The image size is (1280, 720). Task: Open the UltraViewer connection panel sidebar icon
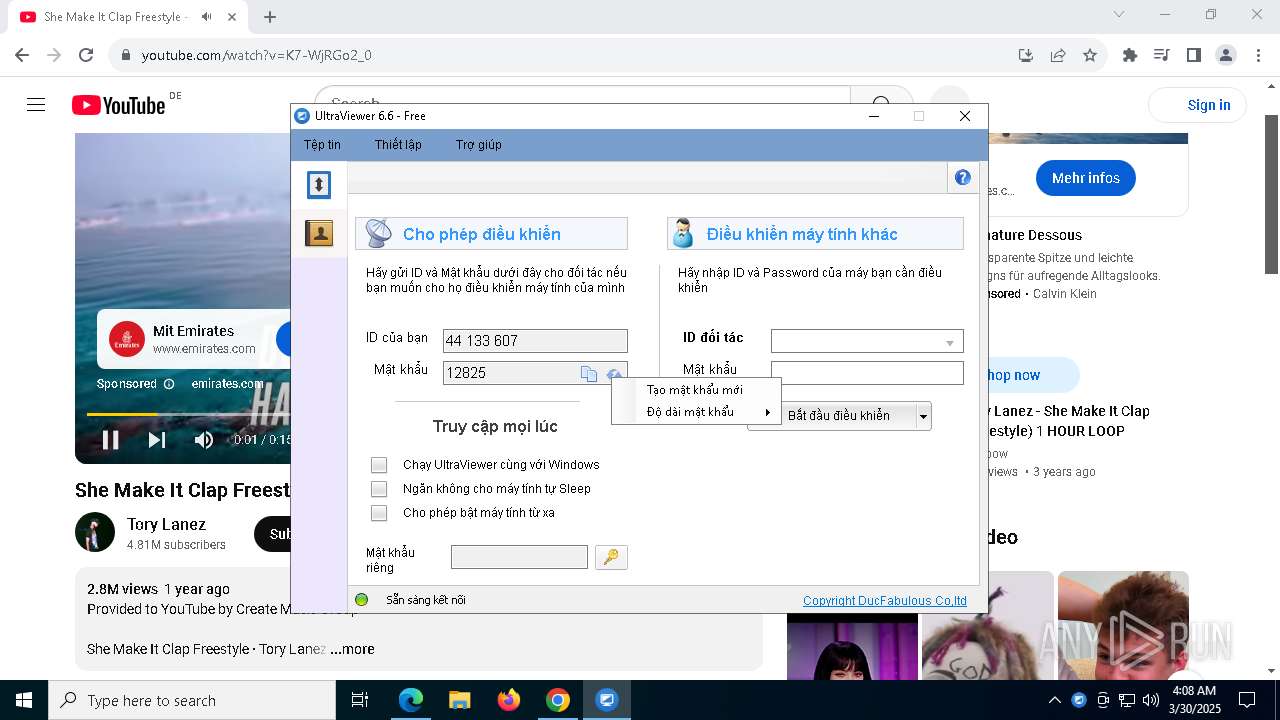[319, 184]
